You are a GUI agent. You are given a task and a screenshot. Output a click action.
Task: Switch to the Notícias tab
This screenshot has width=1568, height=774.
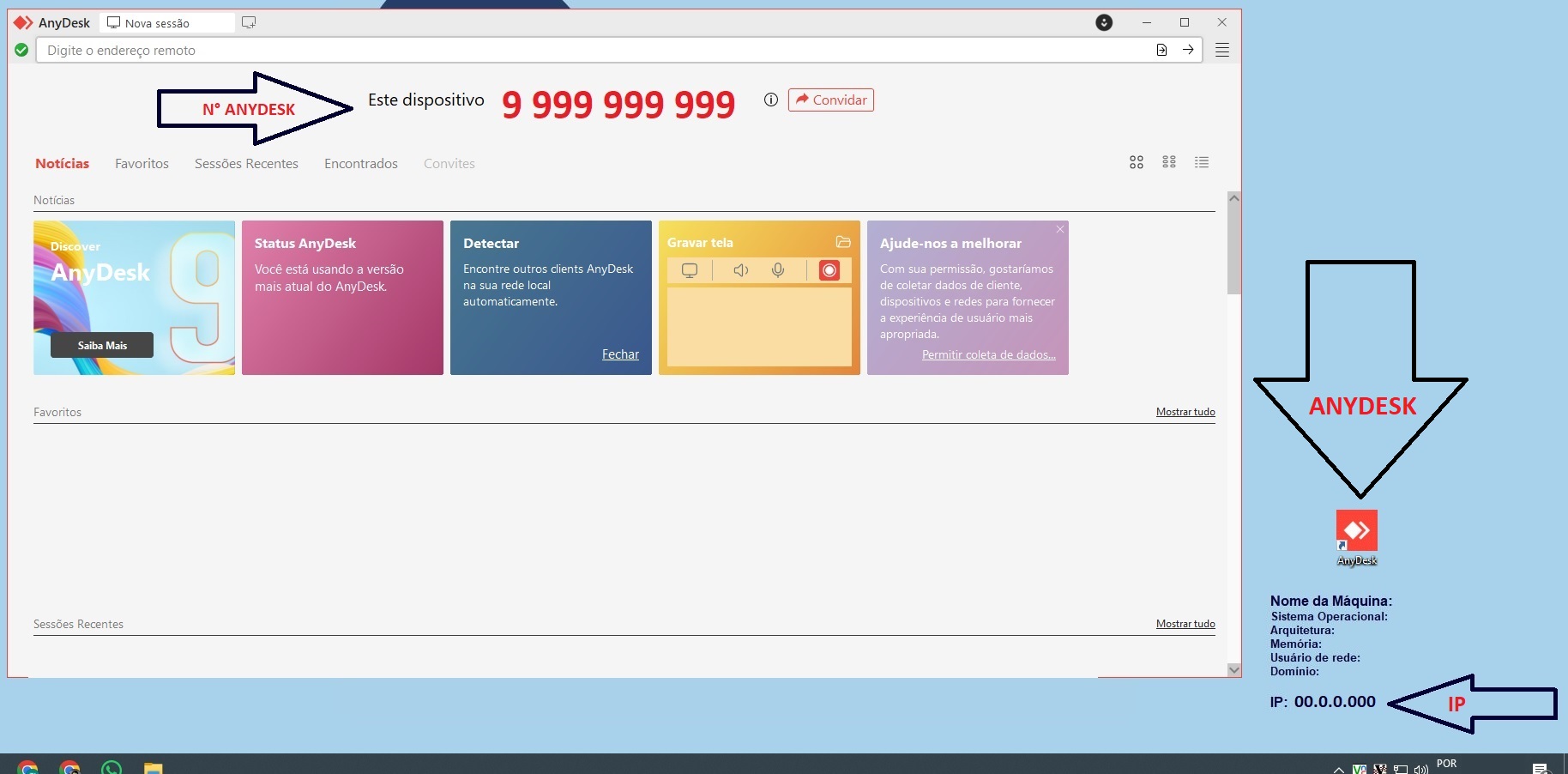pos(62,163)
